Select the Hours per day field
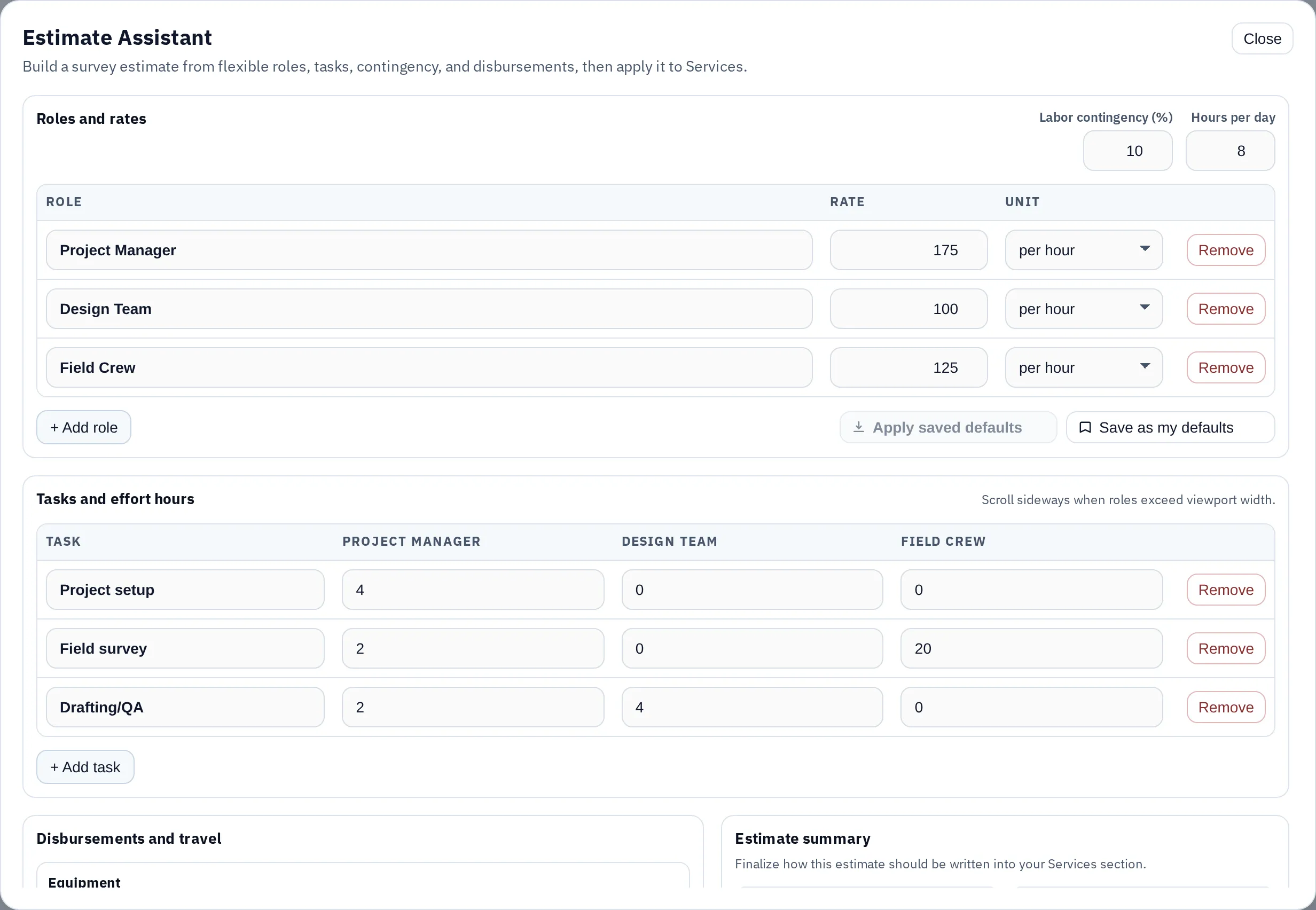This screenshot has height=910, width=1316. pyautogui.click(x=1230, y=151)
